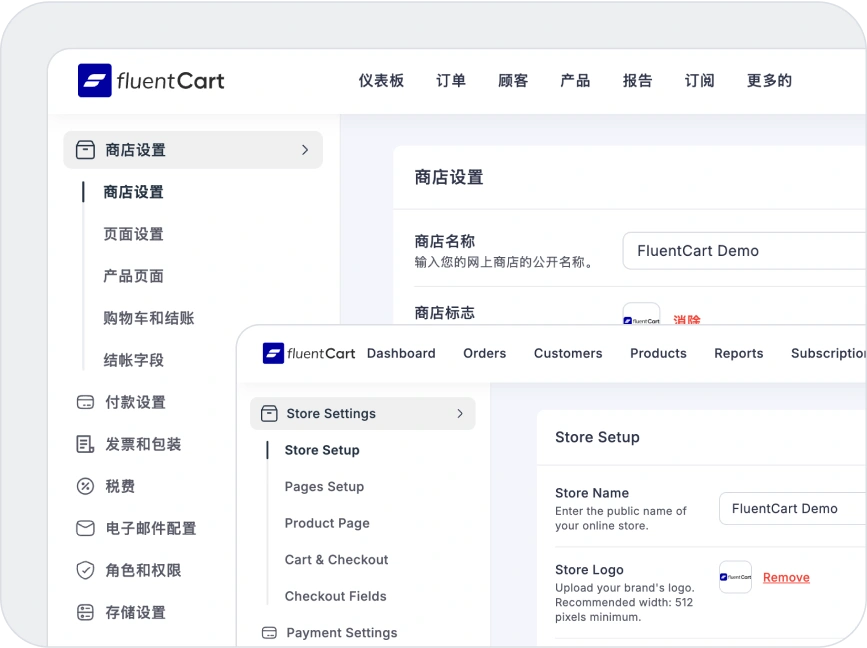867x648 pixels.
Task: Click the 角色和权限 shield icon
Action: click(85, 570)
